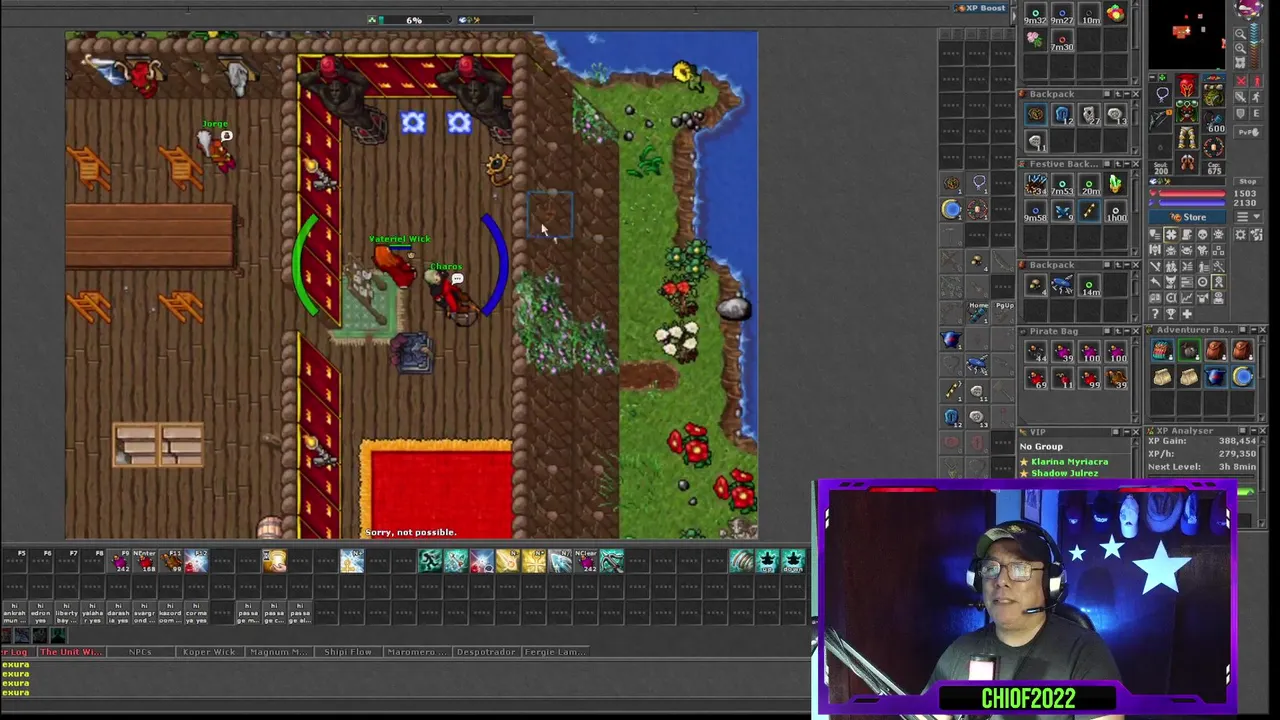Toggle the running figure balanced mode
This screenshot has width=1280, height=720.
click(1257, 97)
